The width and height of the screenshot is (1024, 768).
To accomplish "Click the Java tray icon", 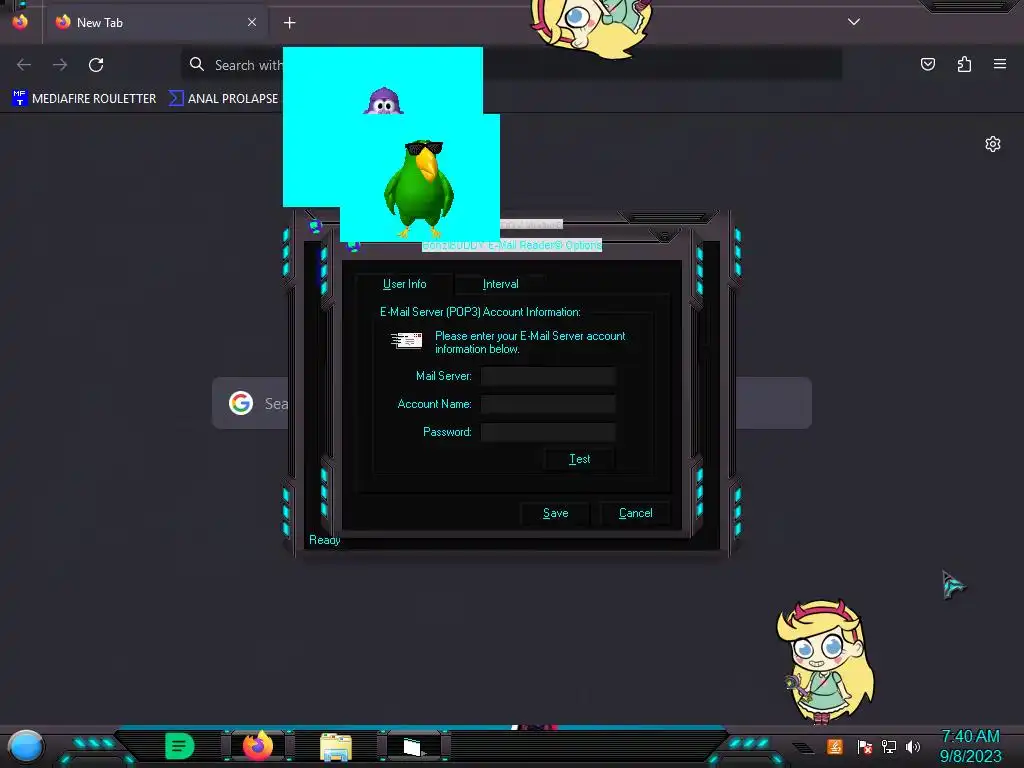I will pos(835,746).
